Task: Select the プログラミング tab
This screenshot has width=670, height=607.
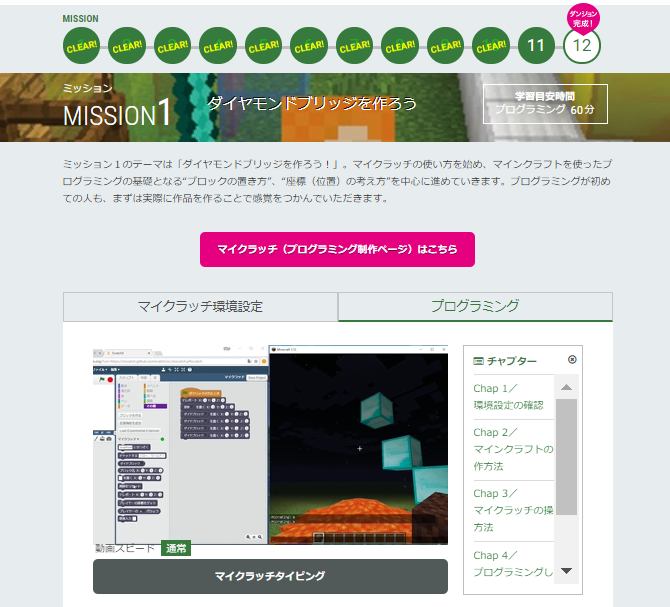Action: [x=475, y=306]
